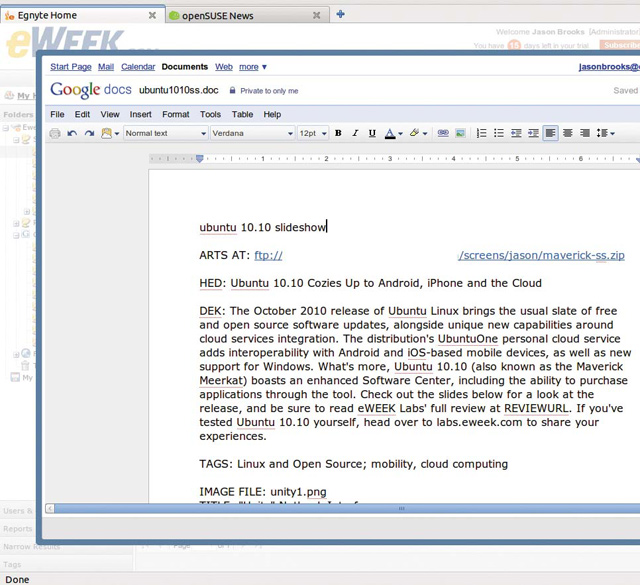Viewport: 640px width, 585px height.
Task: Undo the last edit with the toolbar icon
Action: (x=72, y=133)
